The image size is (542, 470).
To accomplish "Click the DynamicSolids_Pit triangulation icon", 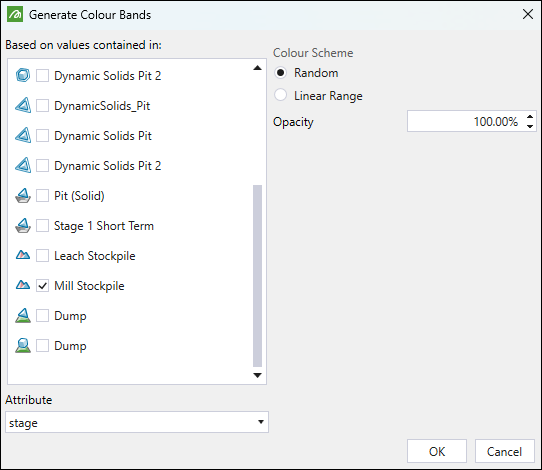I will (23, 105).
